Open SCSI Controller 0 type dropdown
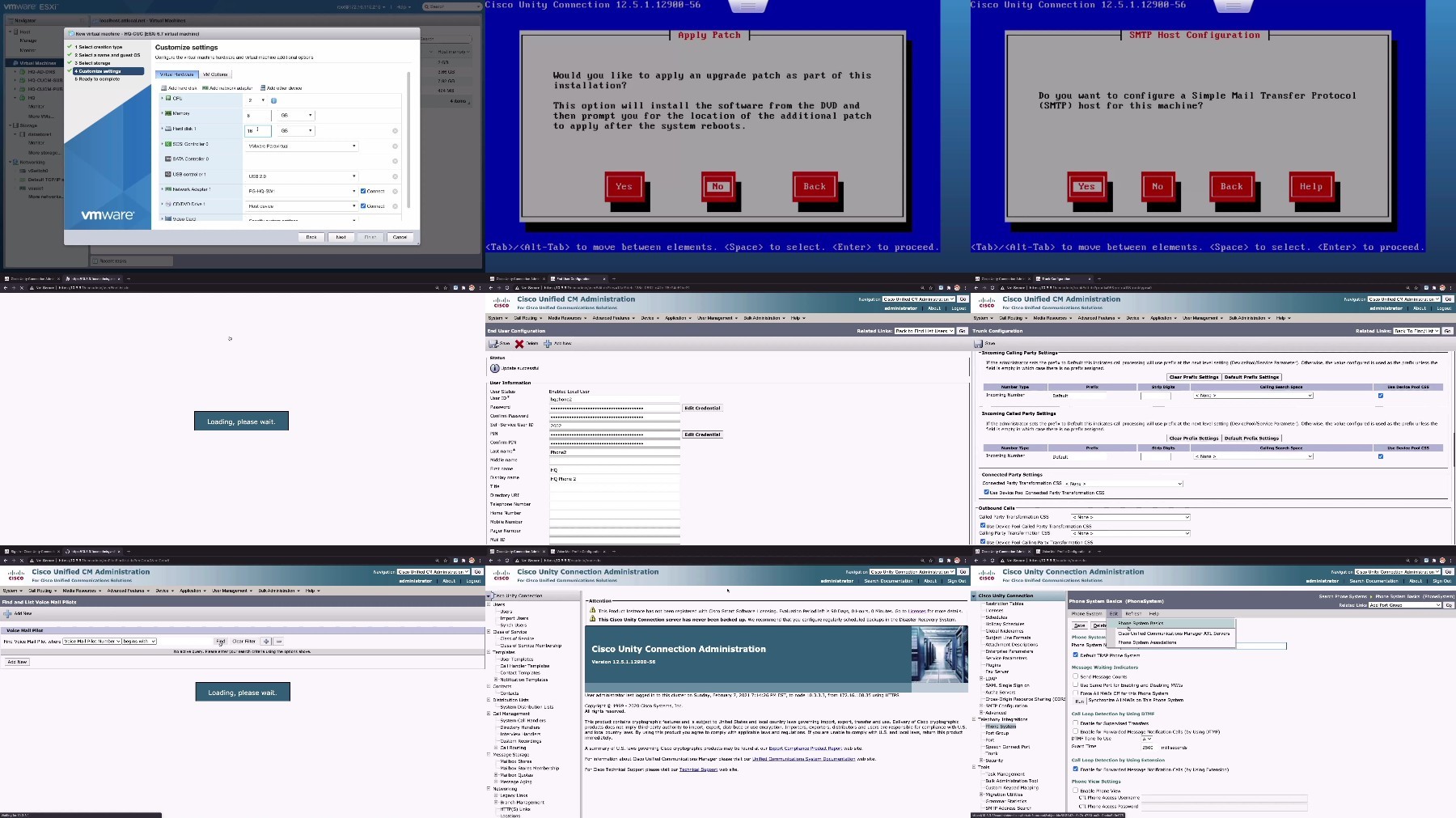 [x=302, y=146]
